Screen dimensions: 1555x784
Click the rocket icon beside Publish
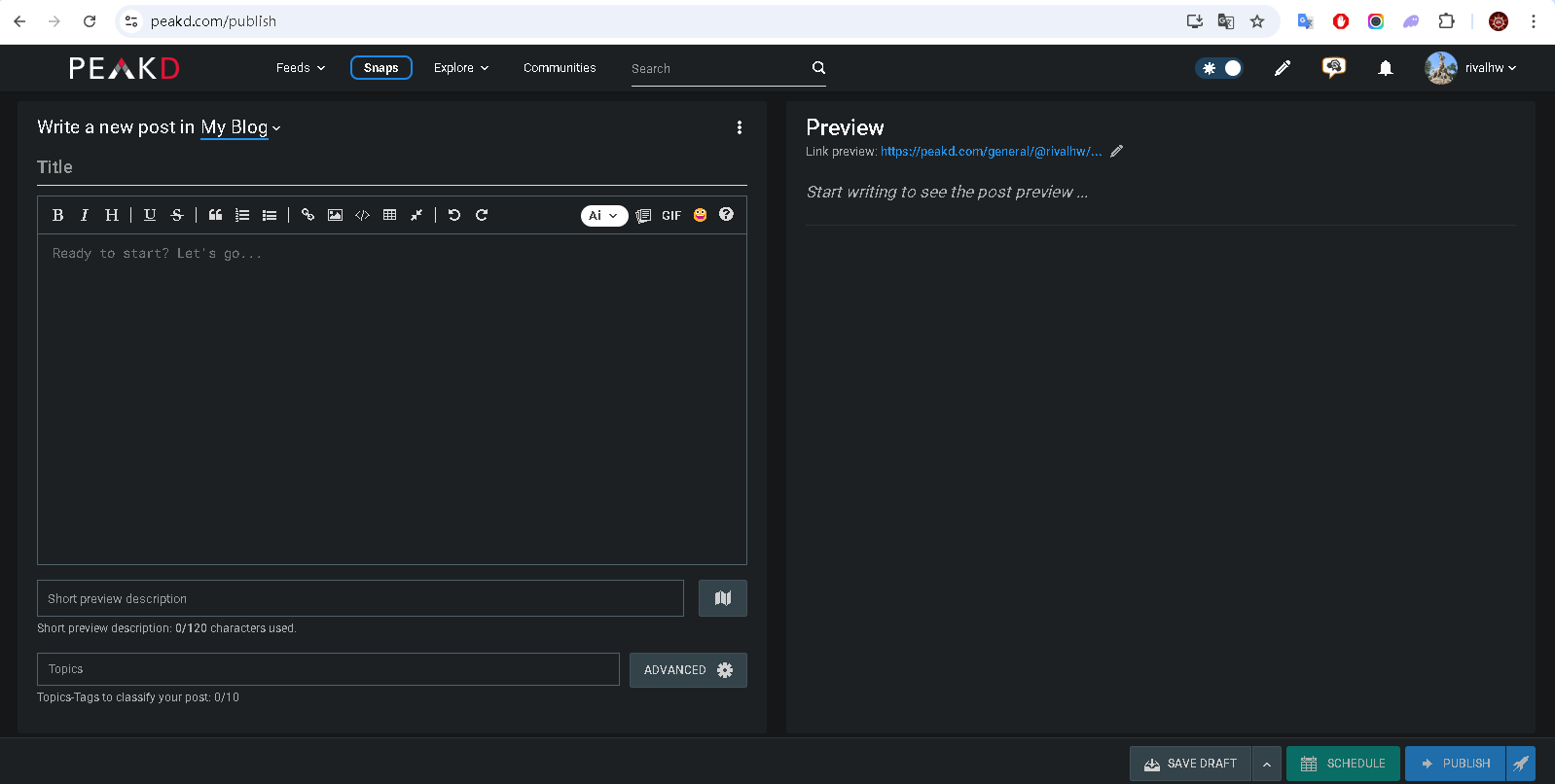(x=1521, y=764)
